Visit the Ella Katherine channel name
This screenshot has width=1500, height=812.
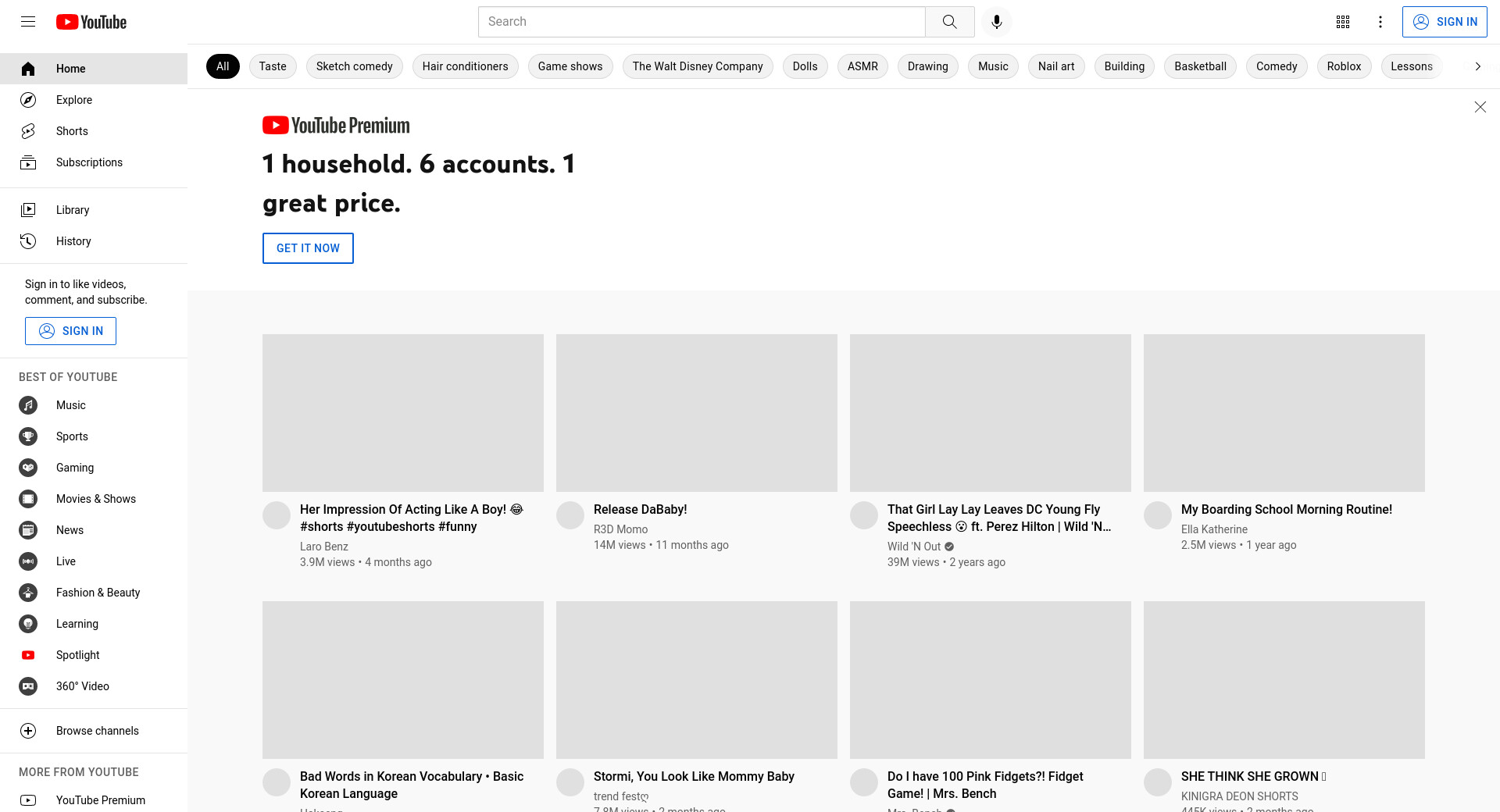point(1214,529)
